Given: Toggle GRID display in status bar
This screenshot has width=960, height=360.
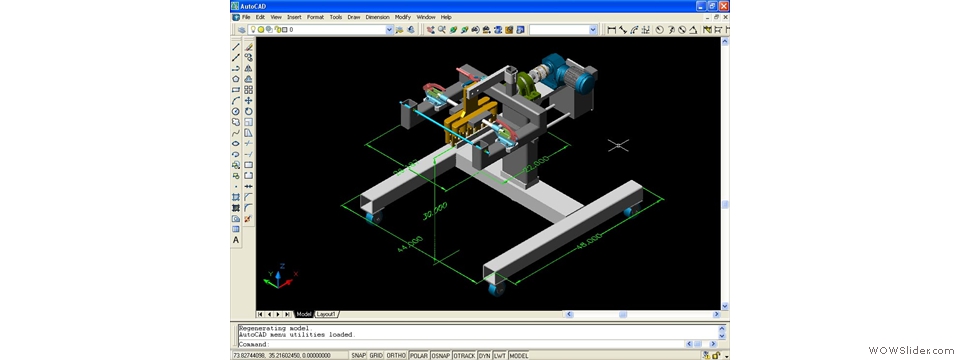Looking at the screenshot, I should [376, 355].
